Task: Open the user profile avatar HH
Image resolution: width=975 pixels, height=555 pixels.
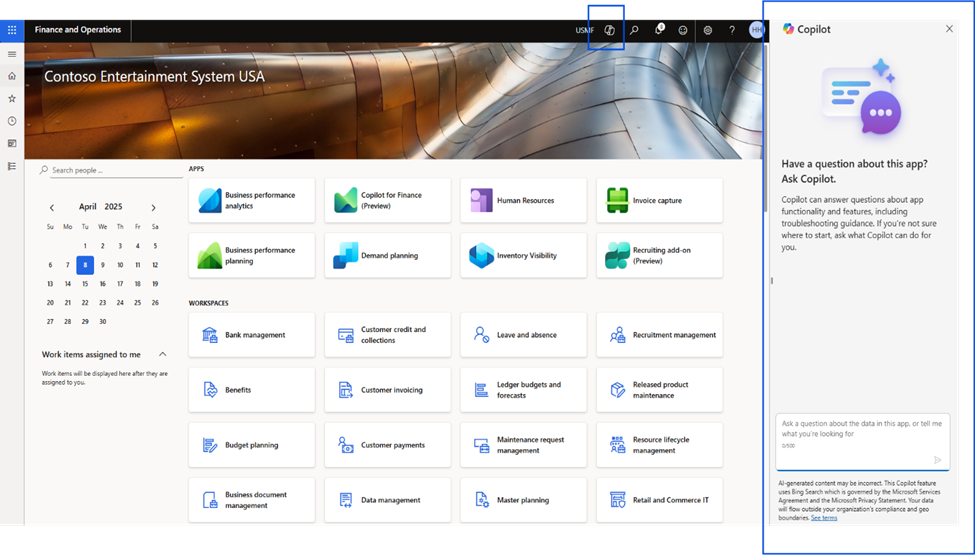Action: (x=756, y=30)
